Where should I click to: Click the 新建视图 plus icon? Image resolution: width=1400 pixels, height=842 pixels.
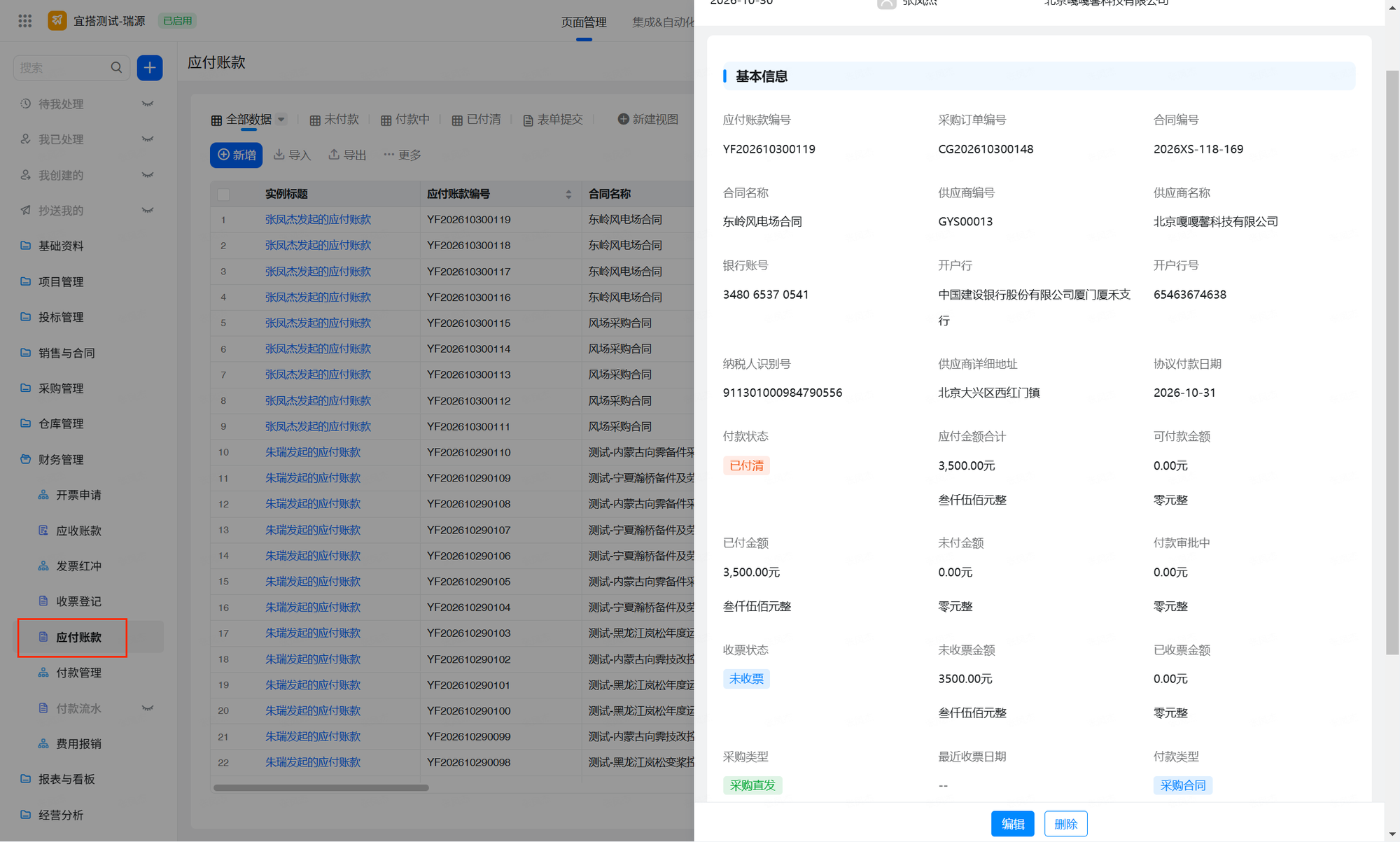623,119
